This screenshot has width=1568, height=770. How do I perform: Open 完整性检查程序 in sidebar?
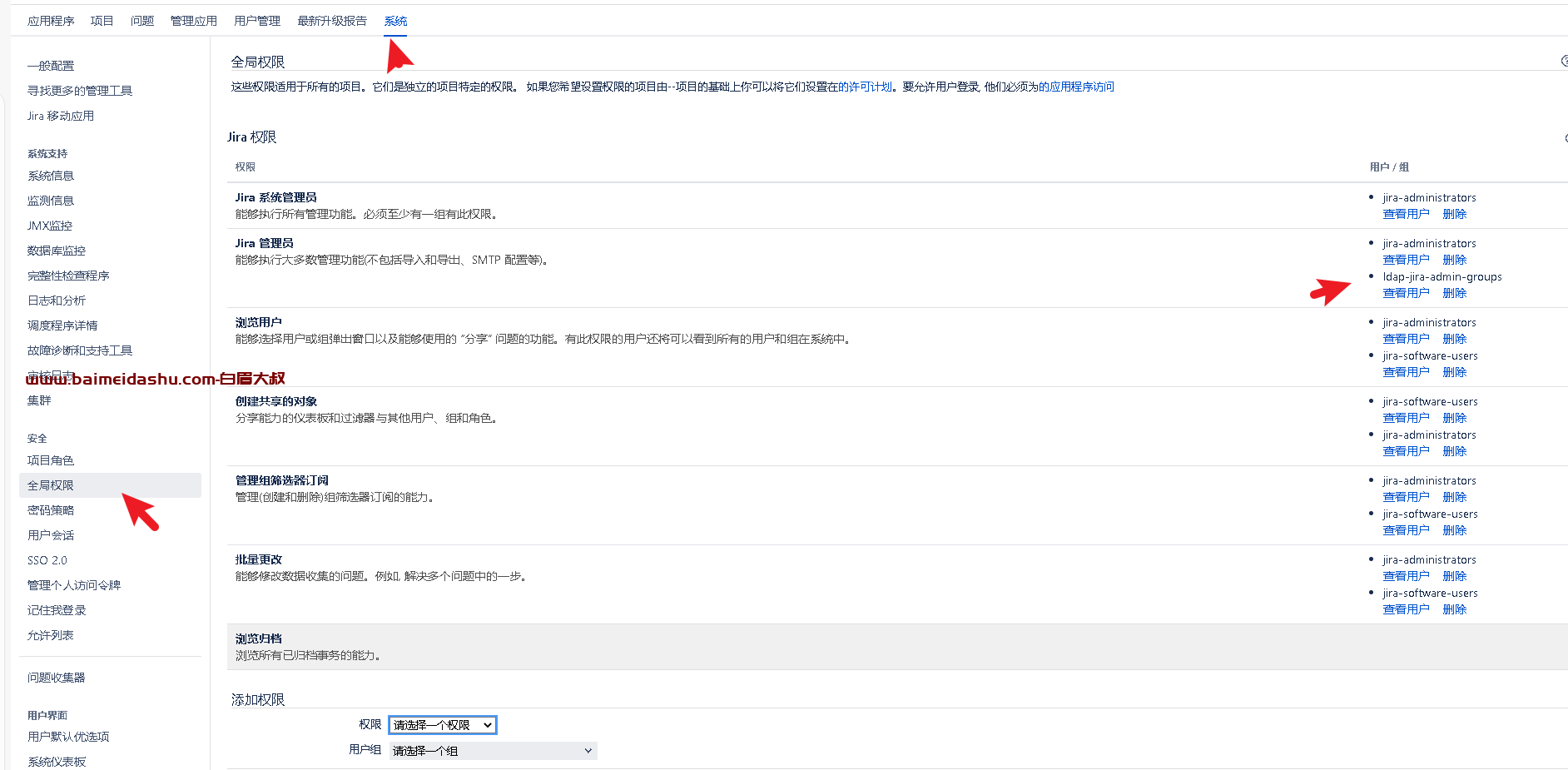68,276
